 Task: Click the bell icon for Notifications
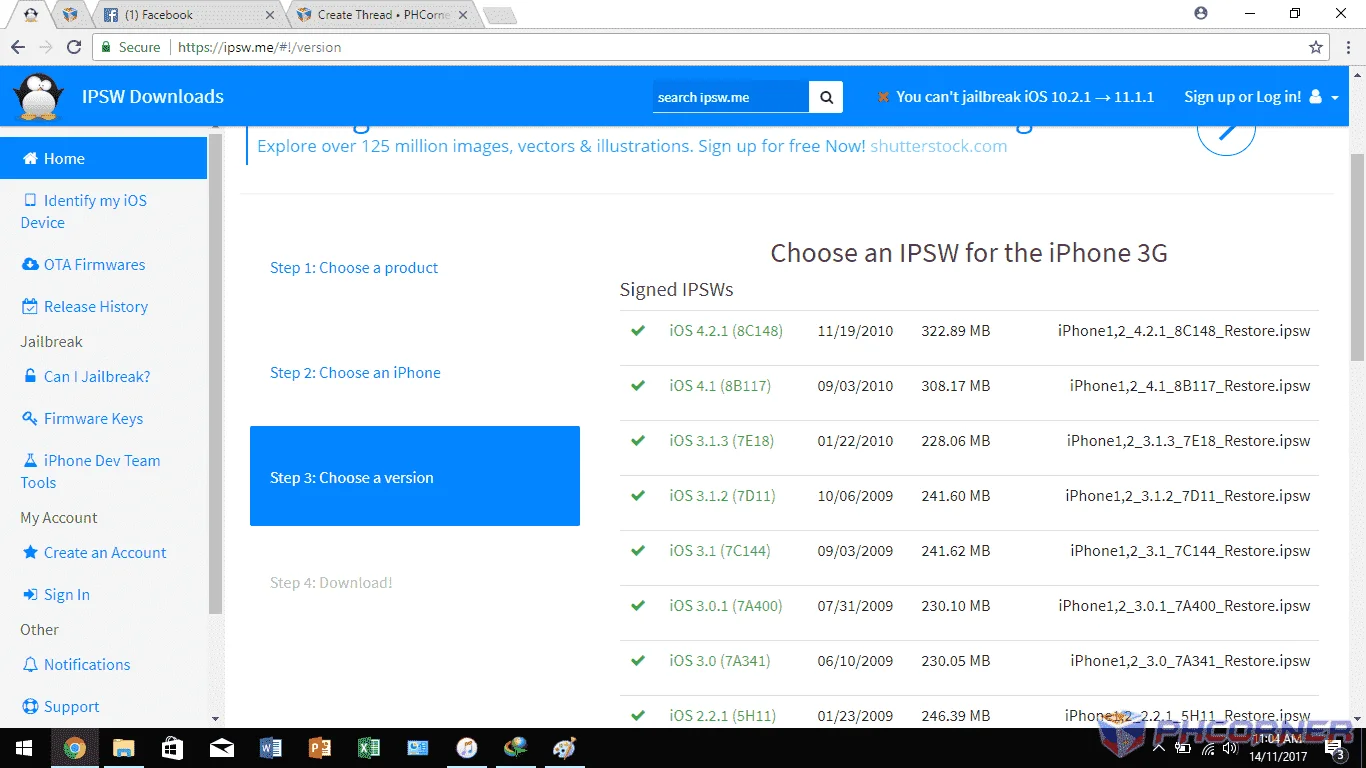tap(30, 665)
